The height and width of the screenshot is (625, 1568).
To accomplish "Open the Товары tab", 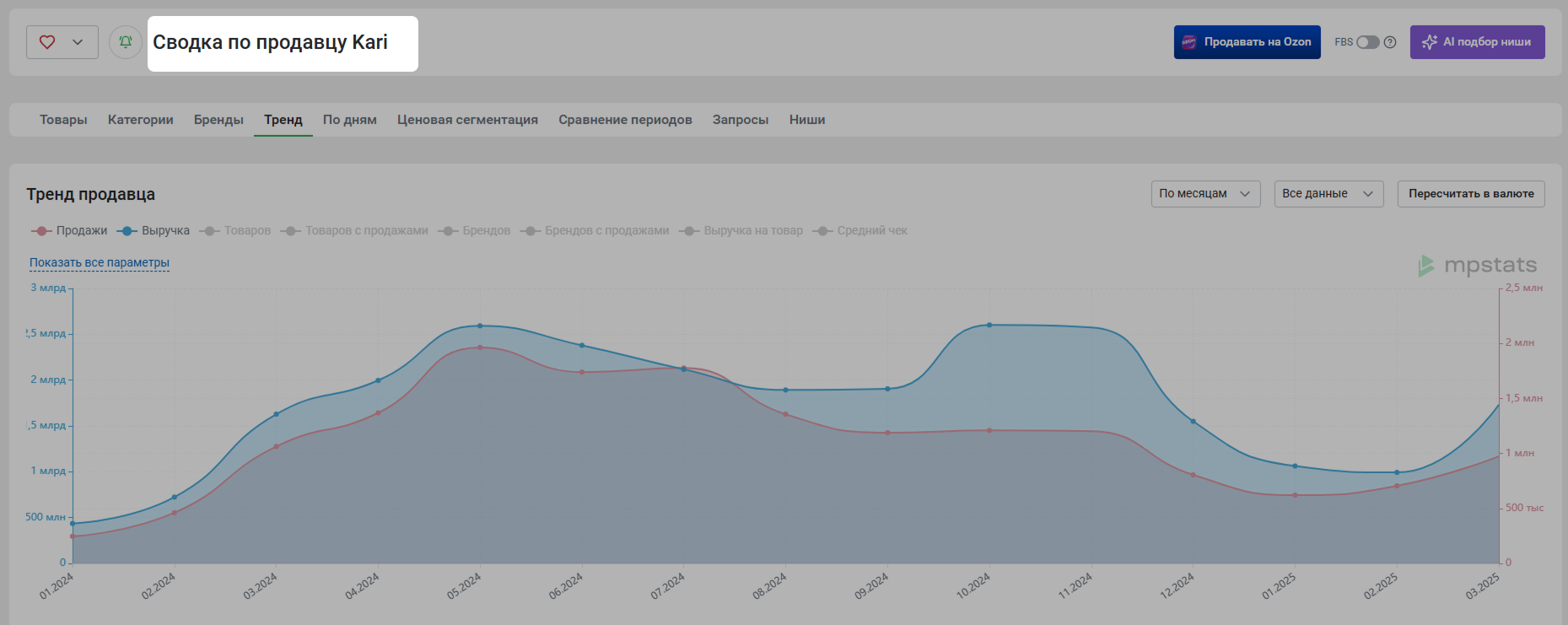I will pyautogui.click(x=63, y=120).
